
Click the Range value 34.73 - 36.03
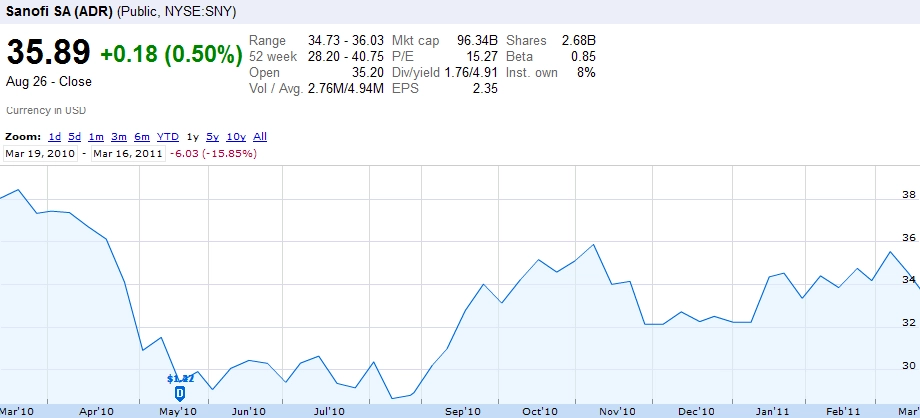[346, 41]
